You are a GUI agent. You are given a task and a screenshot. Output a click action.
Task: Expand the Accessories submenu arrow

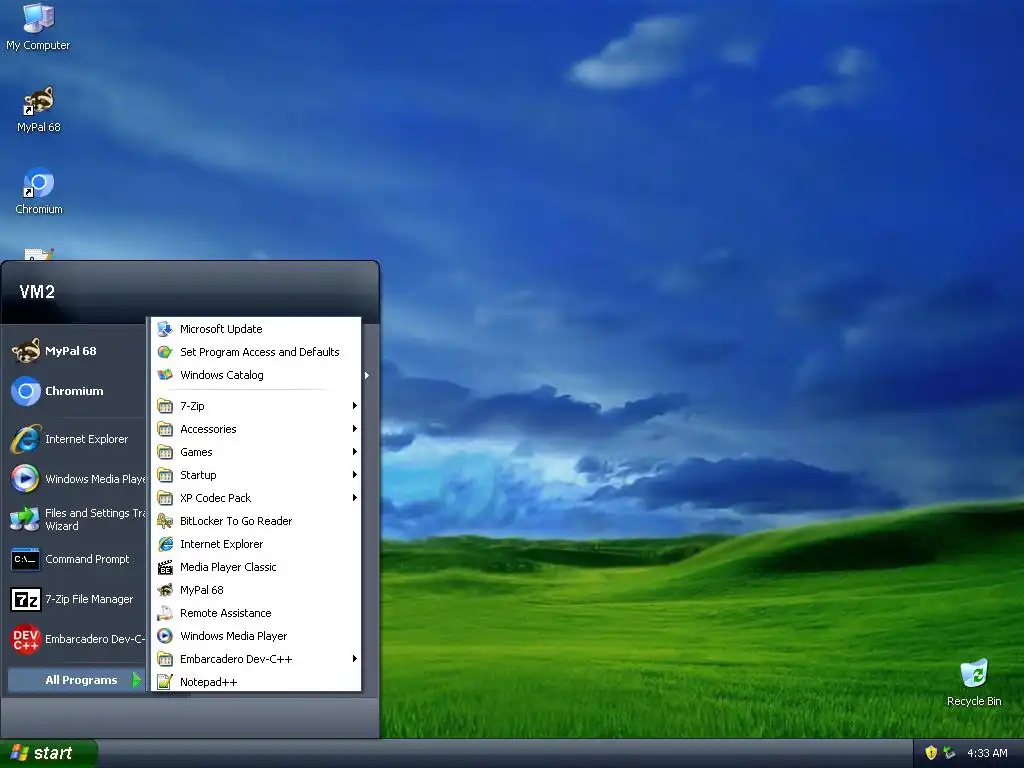pos(355,429)
